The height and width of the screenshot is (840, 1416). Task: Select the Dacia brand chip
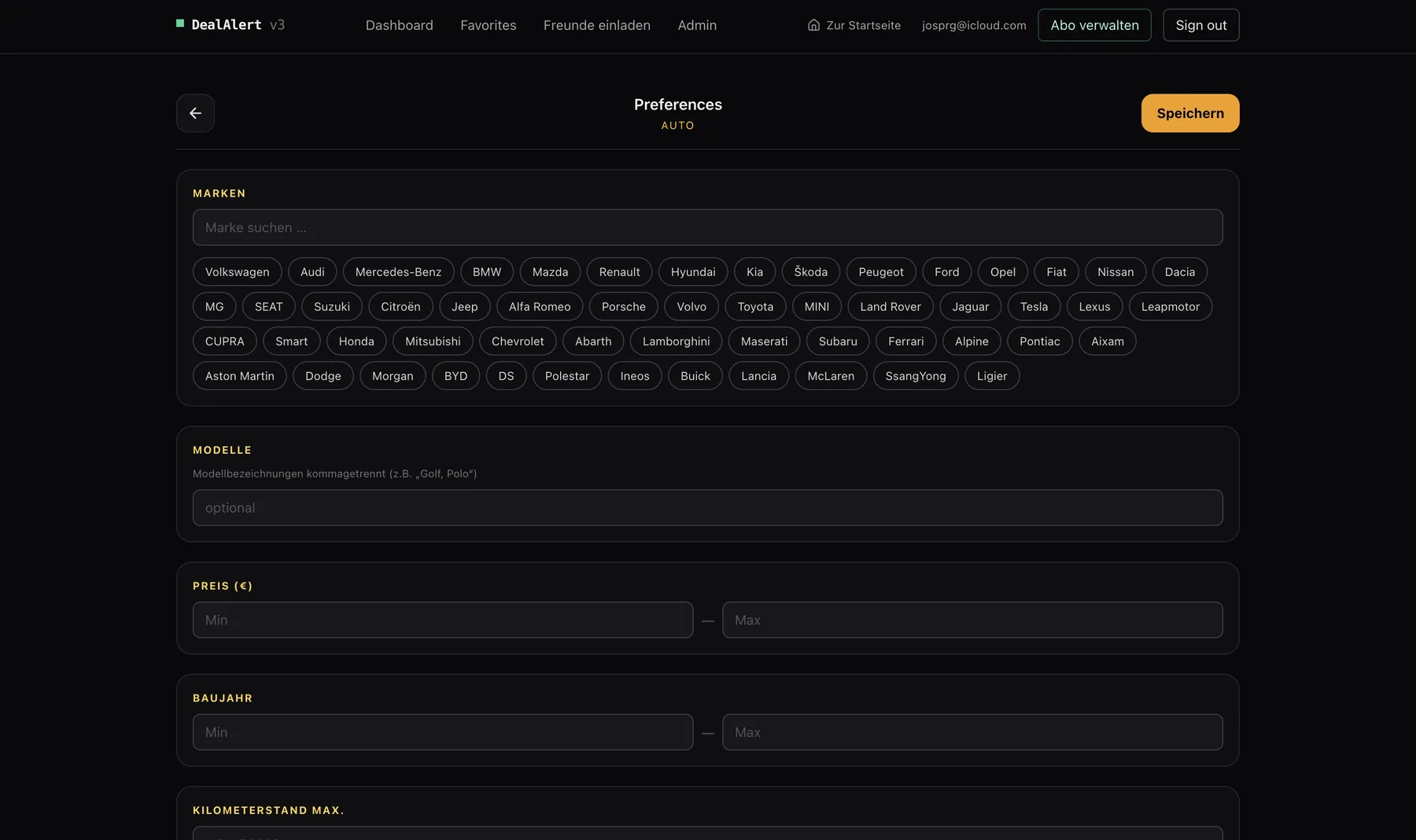[1180, 272]
